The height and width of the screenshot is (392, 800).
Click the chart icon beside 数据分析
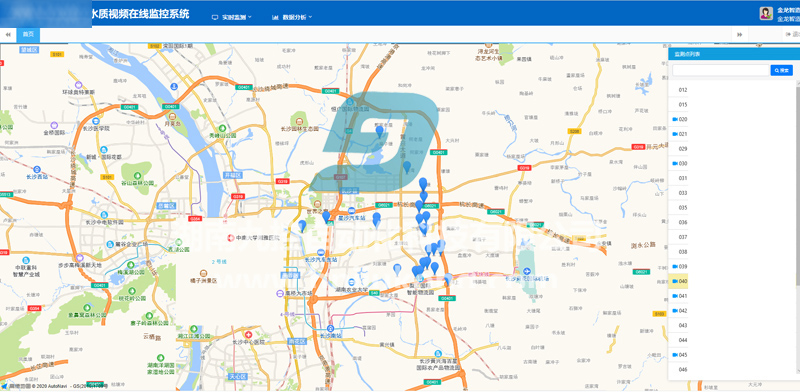coord(276,17)
